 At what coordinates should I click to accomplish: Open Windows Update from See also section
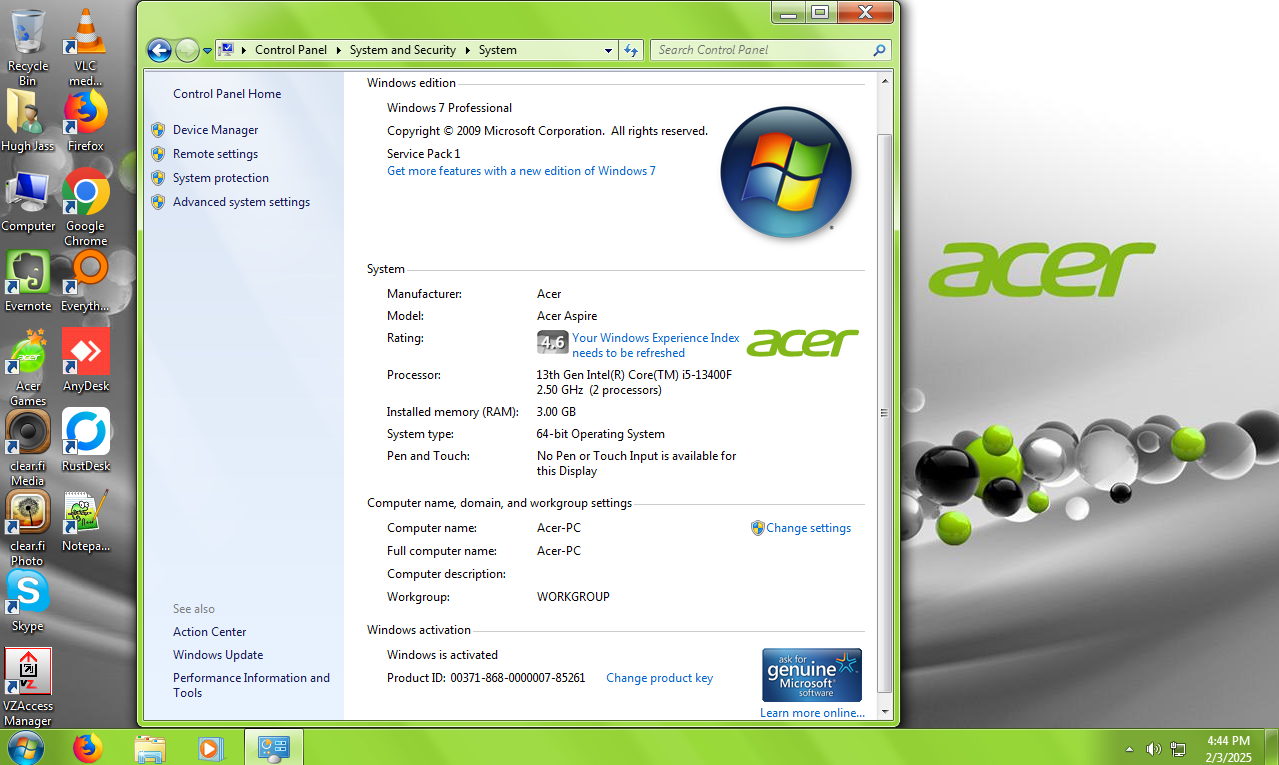pos(218,654)
